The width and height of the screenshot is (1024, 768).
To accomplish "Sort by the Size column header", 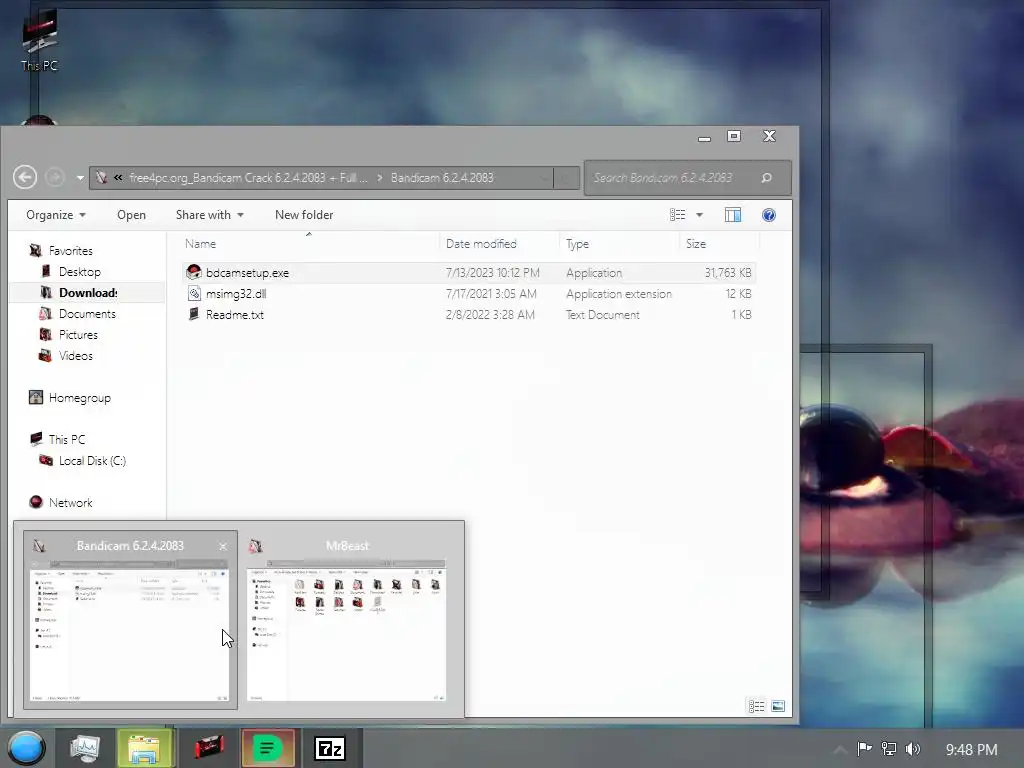I will click(x=696, y=244).
